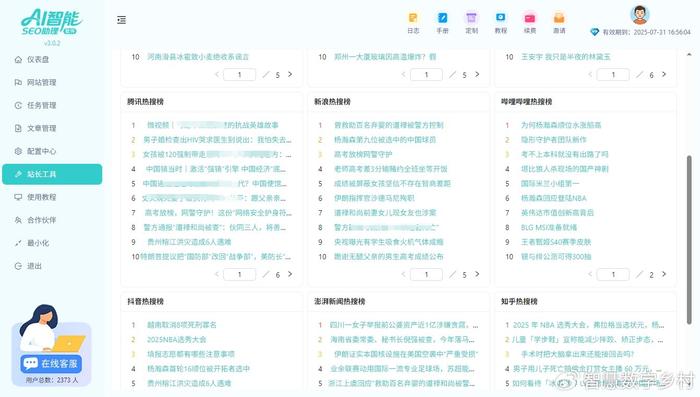Open 哔哩哔哩 item 隐形守护者团队新作

pyautogui.click(x=554, y=140)
